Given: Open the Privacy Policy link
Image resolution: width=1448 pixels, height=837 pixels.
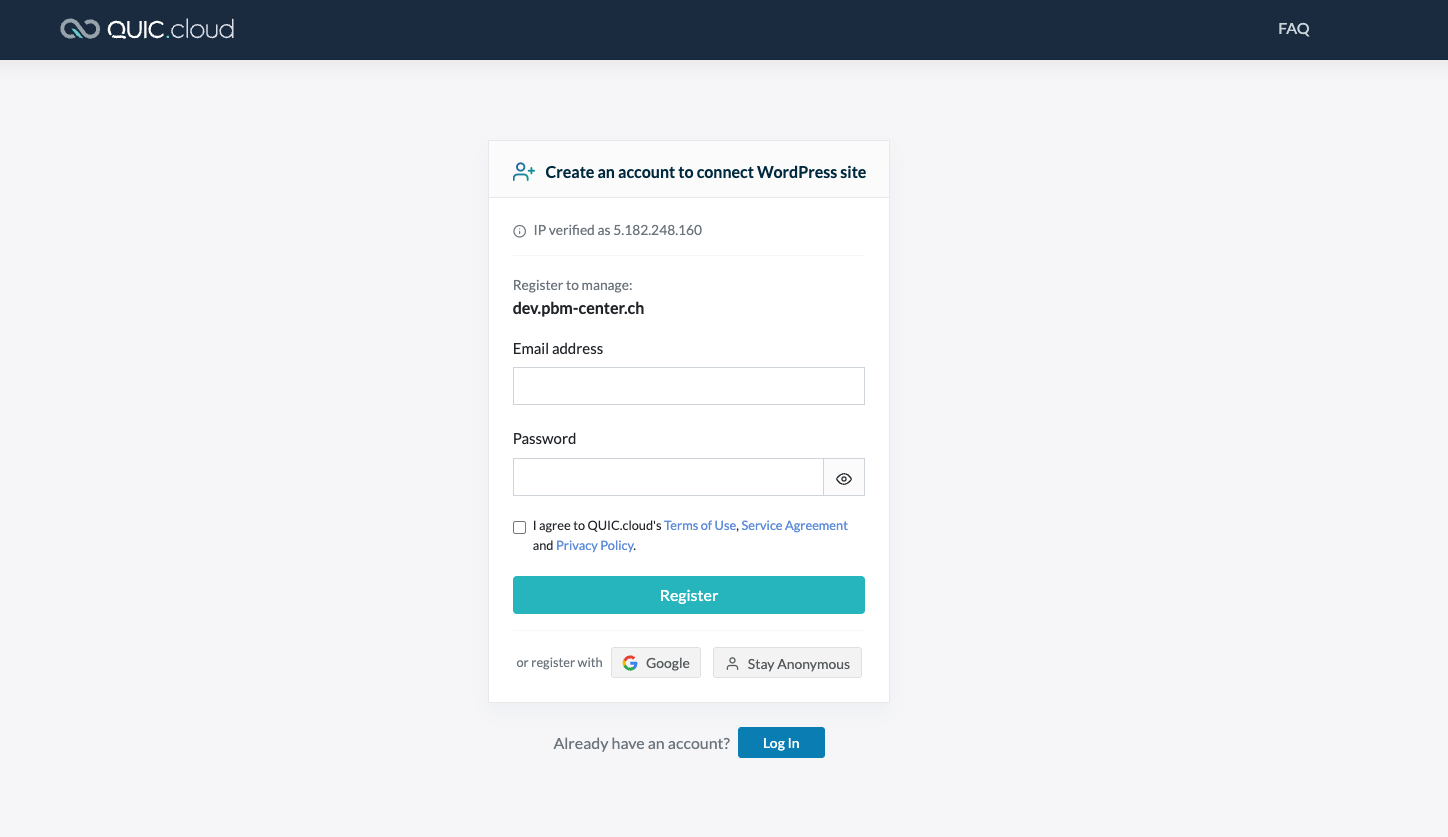Looking at the screenshot, I should 595,545.
